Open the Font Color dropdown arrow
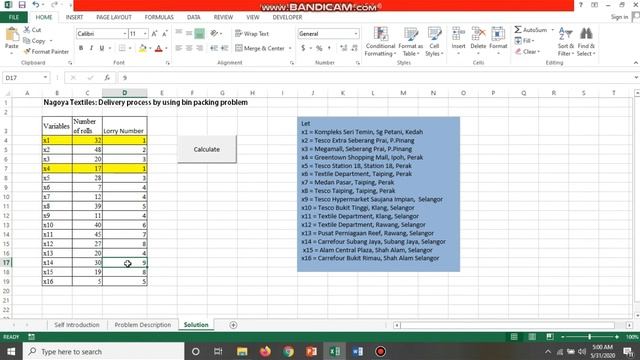Screen dimensions: 640x360 coord(166,48)
